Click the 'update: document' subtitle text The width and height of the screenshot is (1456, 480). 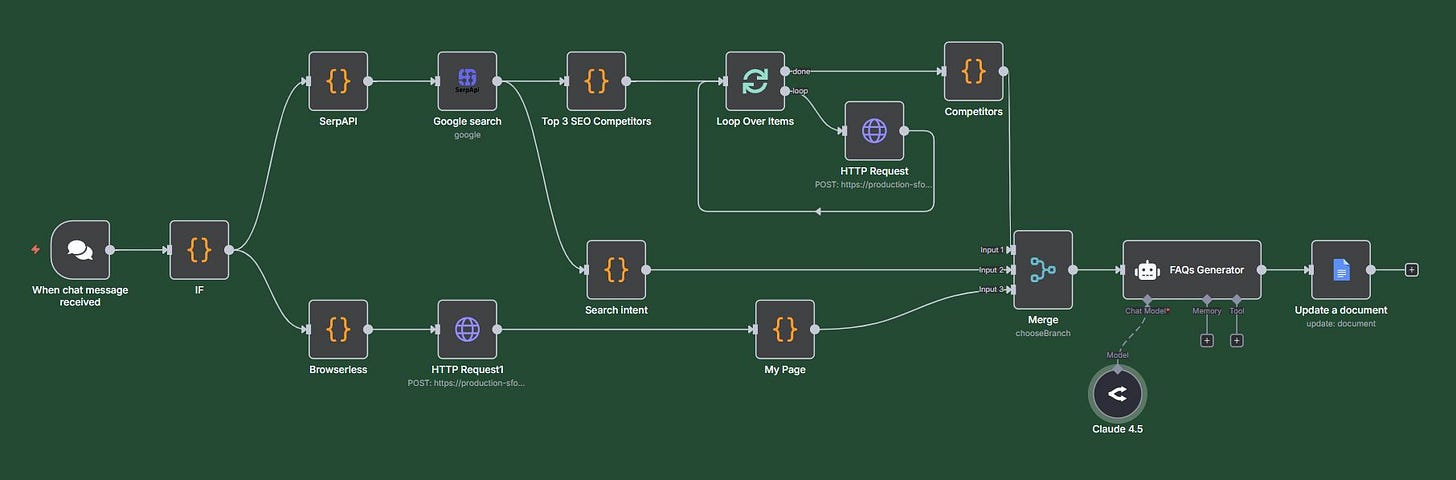click(1341, 323)
